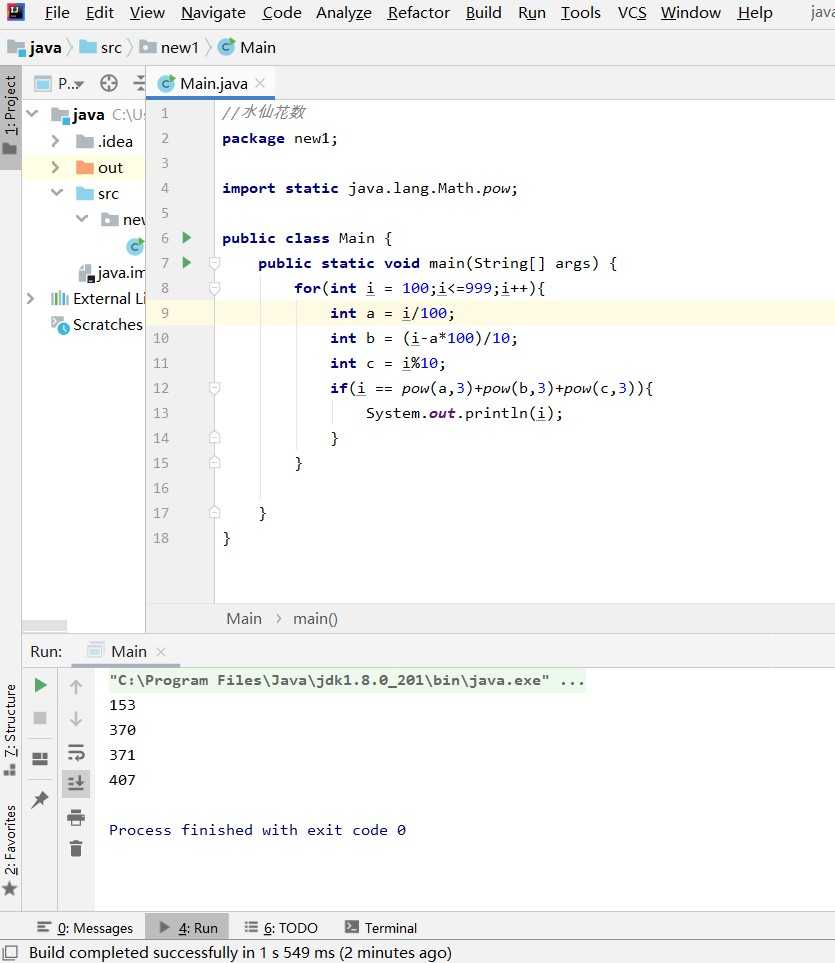The width and height of the screenshot is (835, 963).
Task: Open the Code menu
Action: tap(282, 12)
